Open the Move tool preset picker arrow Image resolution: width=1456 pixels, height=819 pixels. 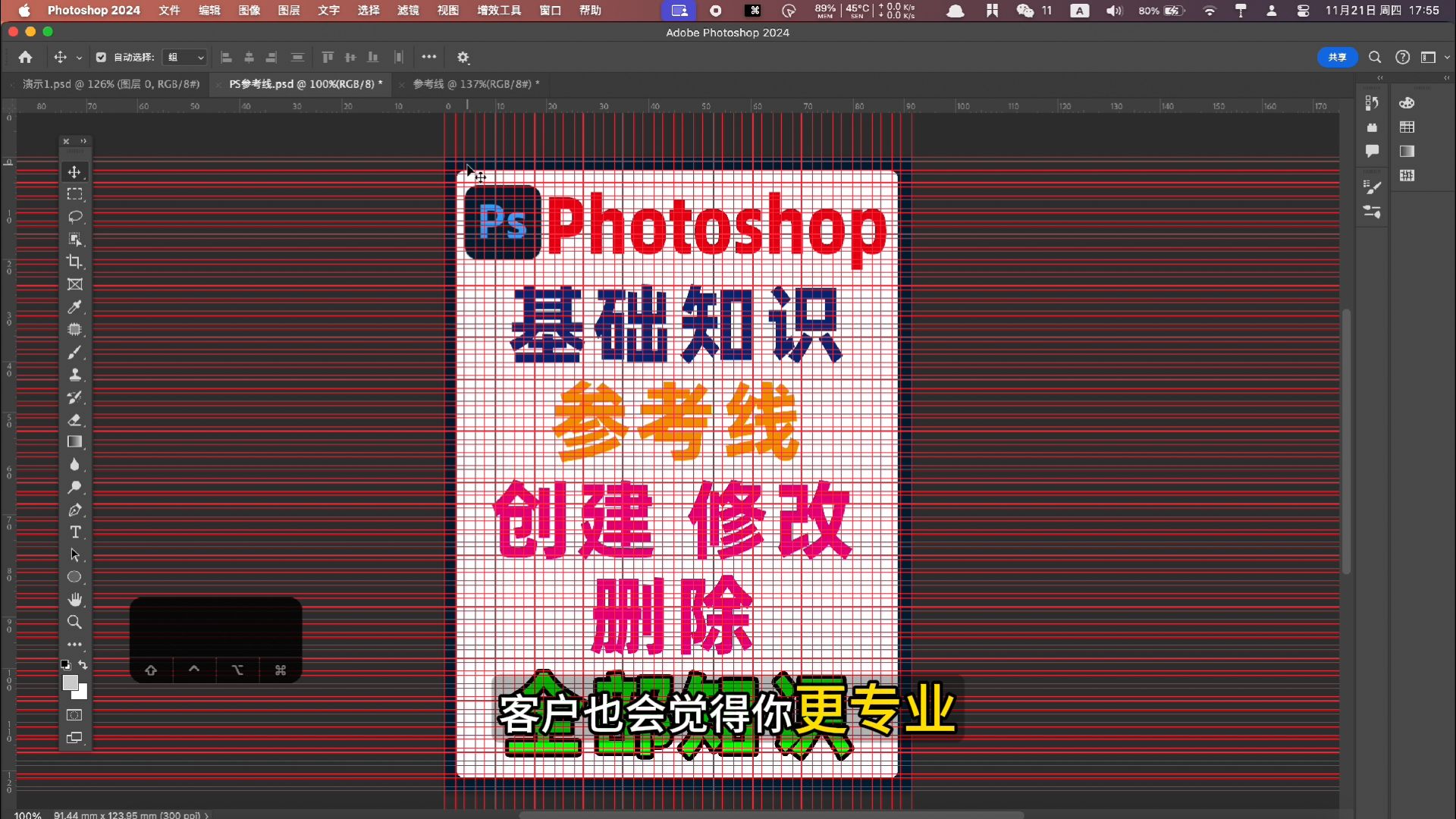point(79,58)
